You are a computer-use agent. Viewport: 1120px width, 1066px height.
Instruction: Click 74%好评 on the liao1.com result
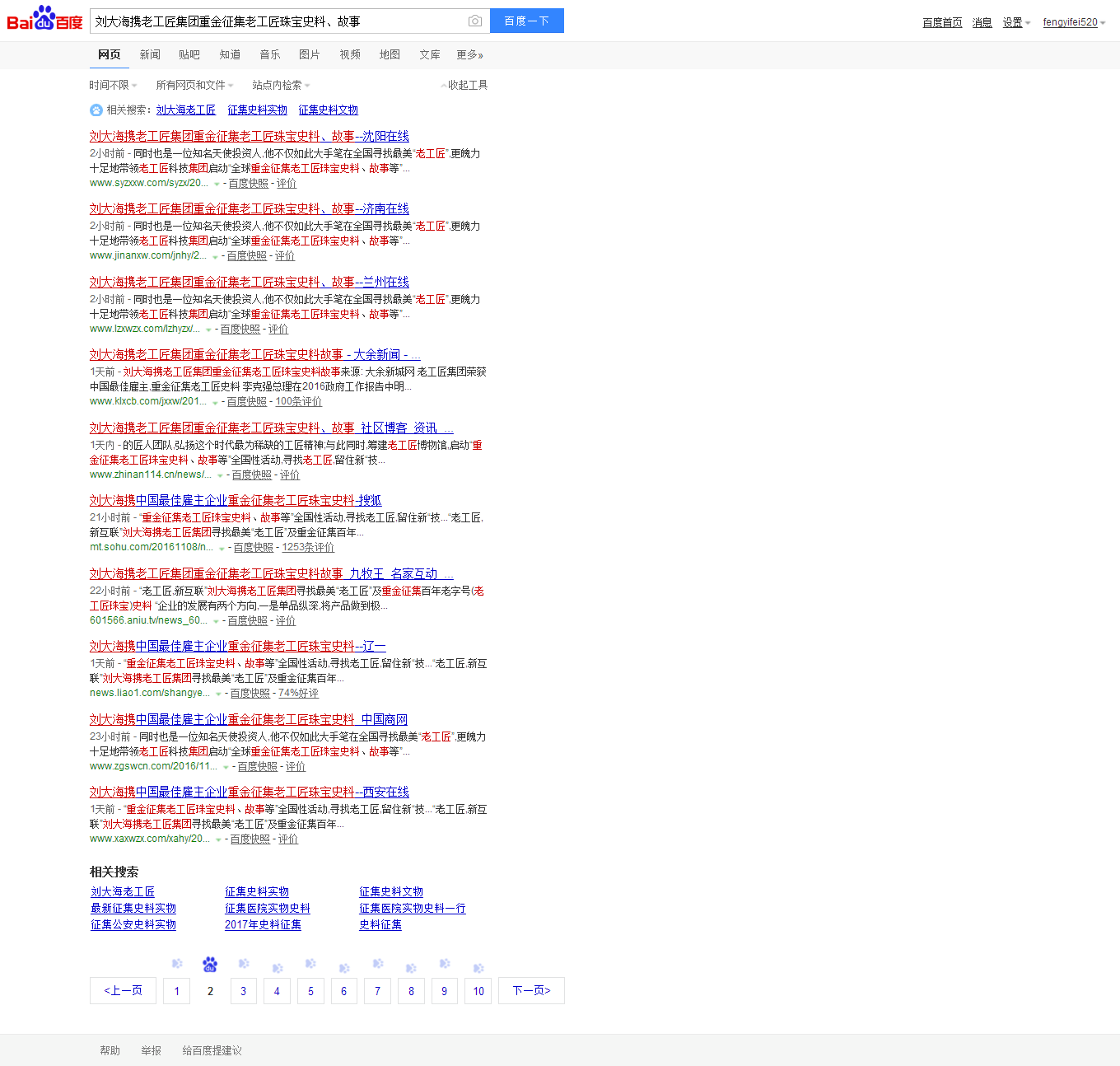pos(298,694)
